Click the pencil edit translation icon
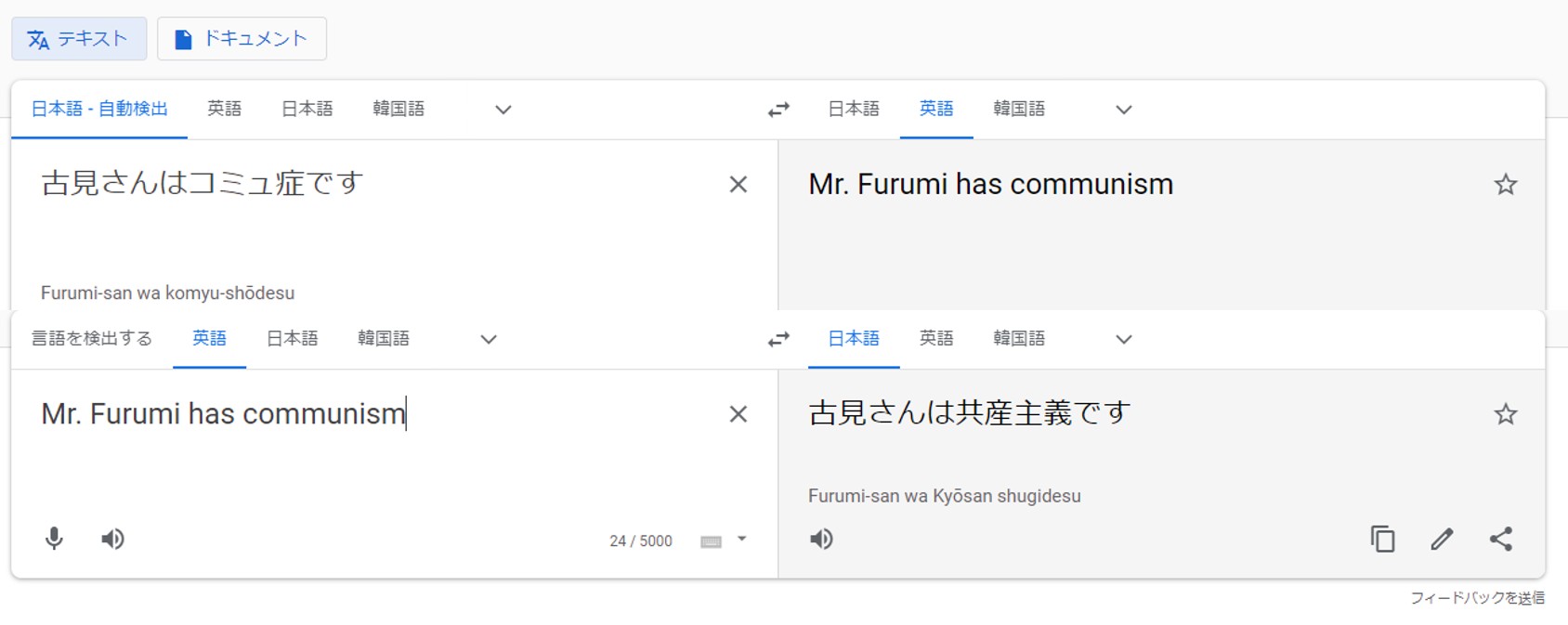 click(1442, 539)
